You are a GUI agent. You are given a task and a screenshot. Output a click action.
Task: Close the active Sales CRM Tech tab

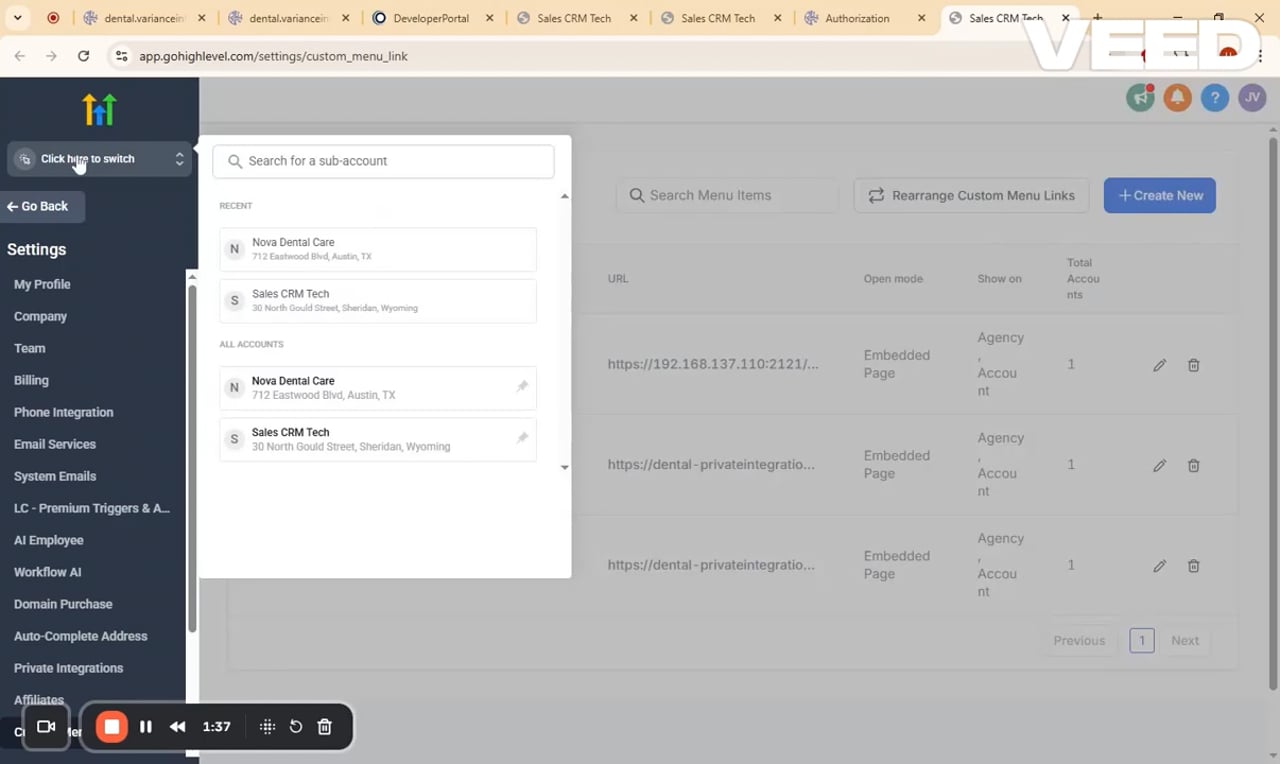(1065, 18)
